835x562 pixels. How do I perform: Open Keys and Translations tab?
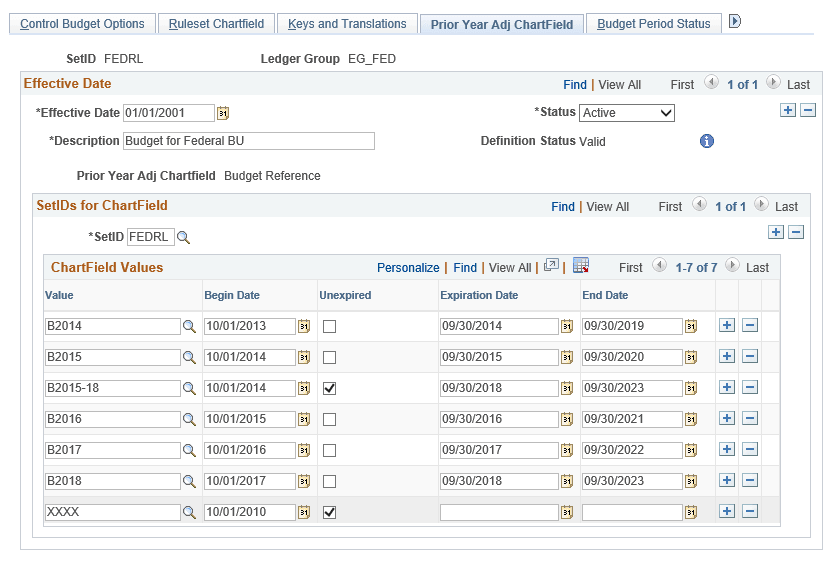coord(347,24)
